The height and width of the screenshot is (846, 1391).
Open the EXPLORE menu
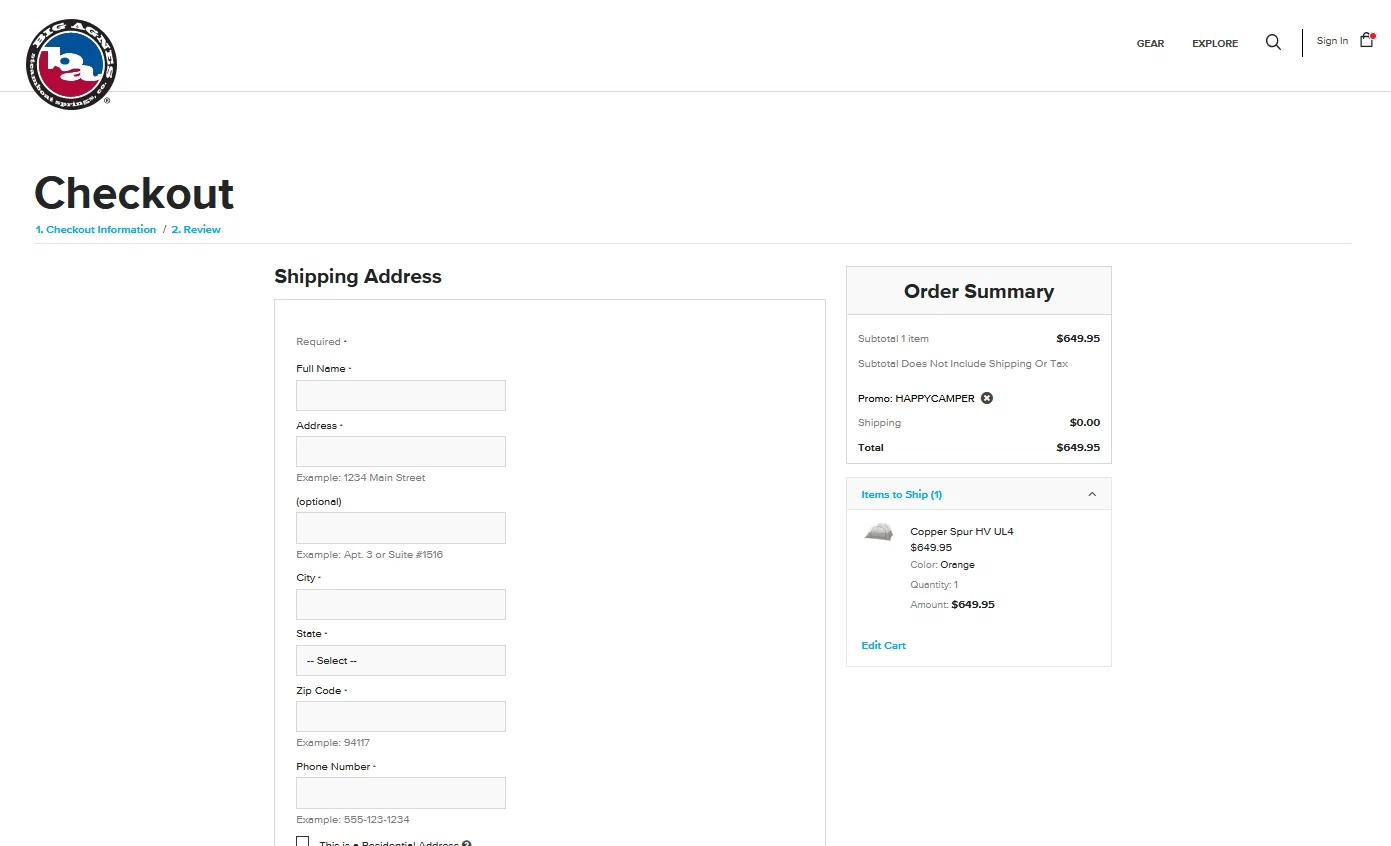tap(1215, 44)
